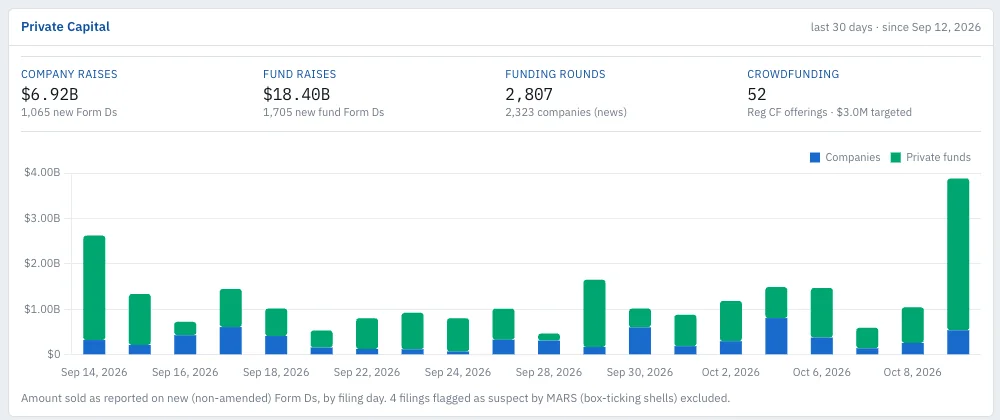
Task: Click '1,705 new fund Form Ds' subtext
Action: click(323, 112)
